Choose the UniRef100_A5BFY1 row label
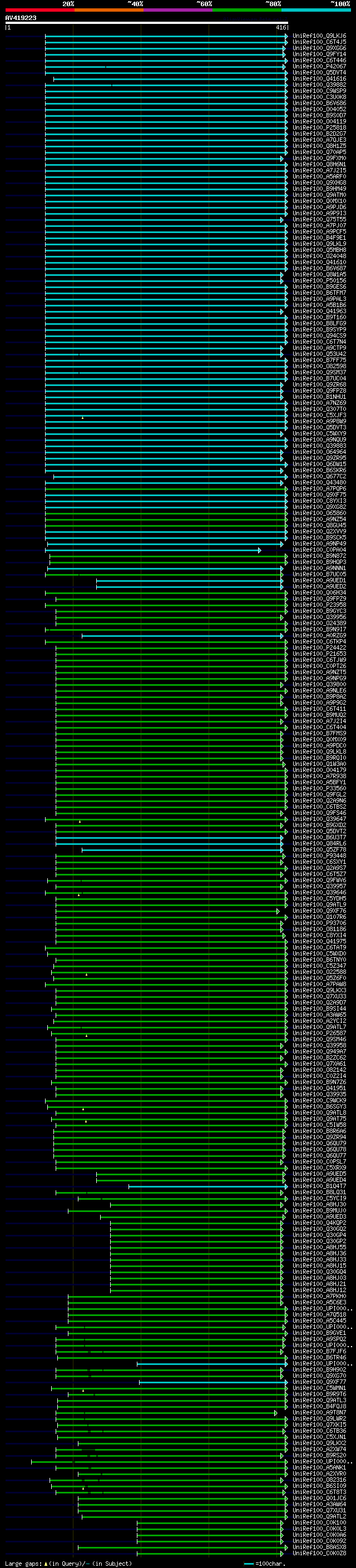 319,782
